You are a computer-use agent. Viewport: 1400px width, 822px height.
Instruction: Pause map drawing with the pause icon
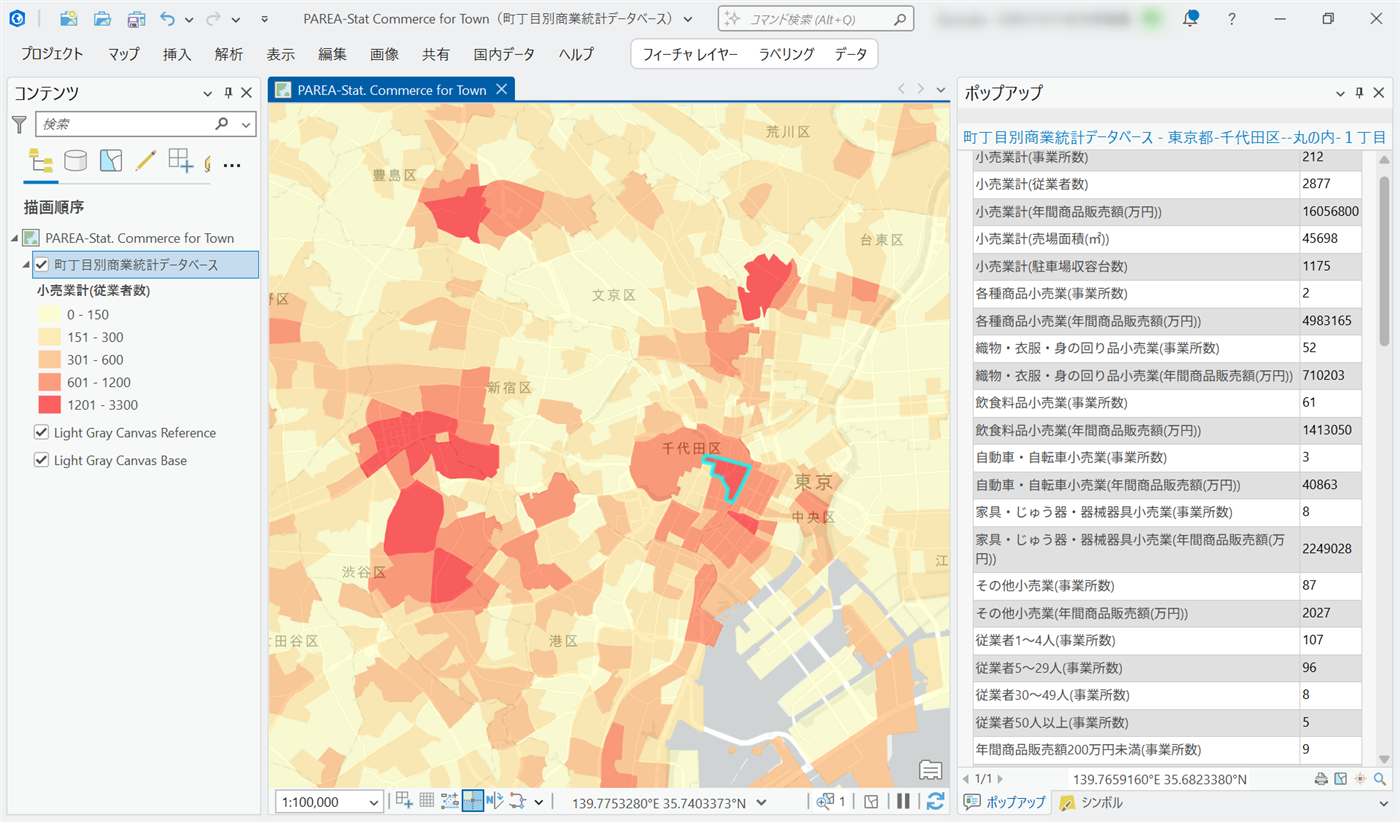point(904,801)
